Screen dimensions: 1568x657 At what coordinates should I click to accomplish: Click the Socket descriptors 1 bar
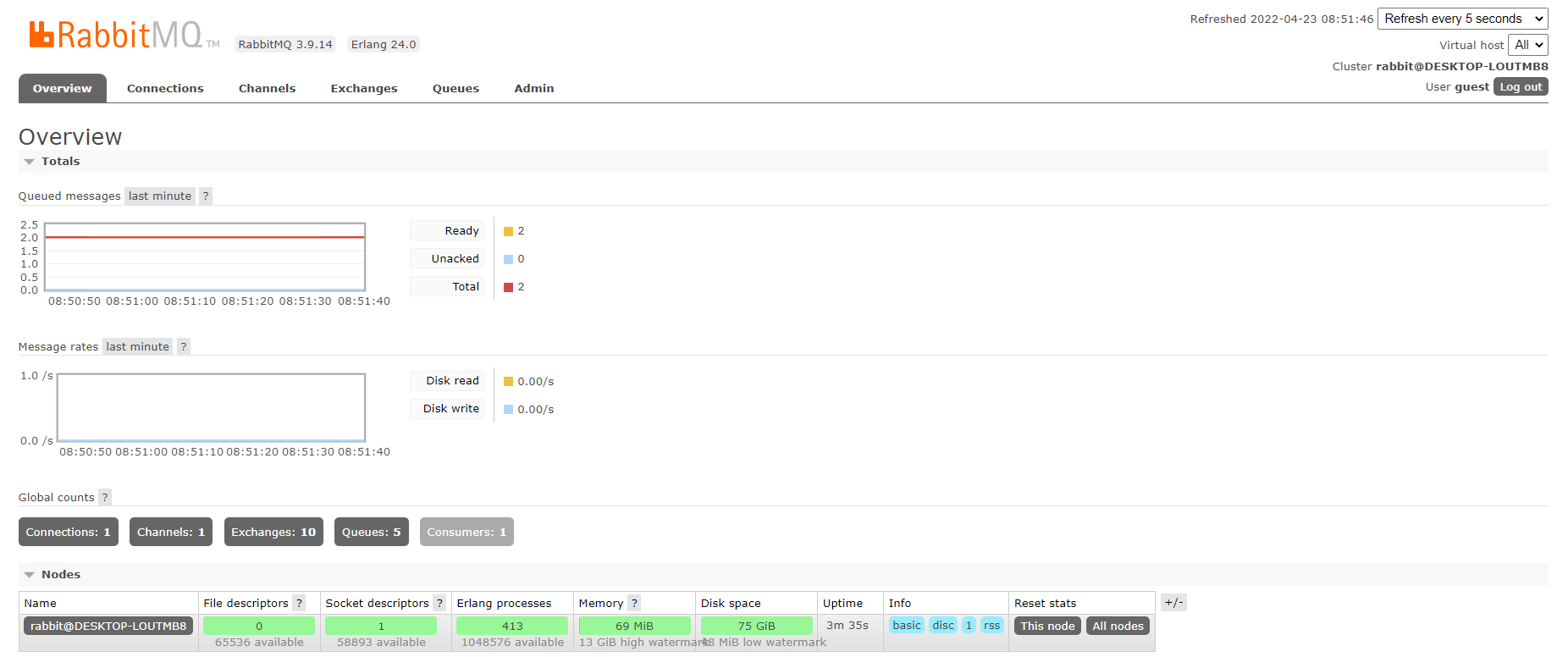[381, 626]
